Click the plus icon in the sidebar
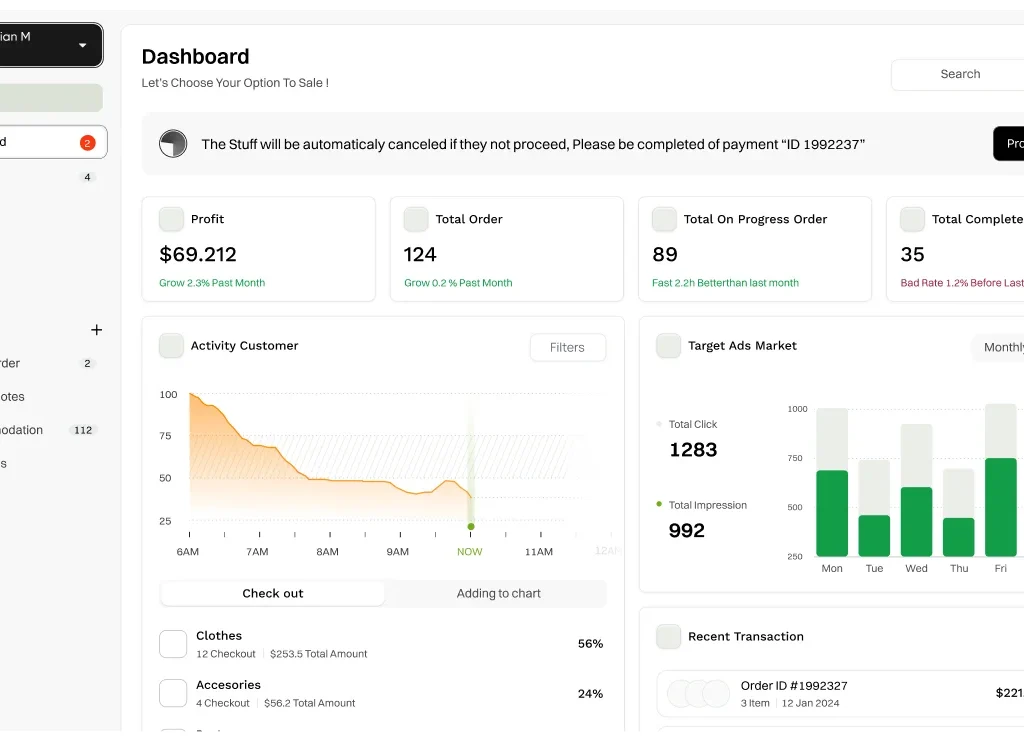The width and height of the screenshot is (1024, 742). click(97, 330)
